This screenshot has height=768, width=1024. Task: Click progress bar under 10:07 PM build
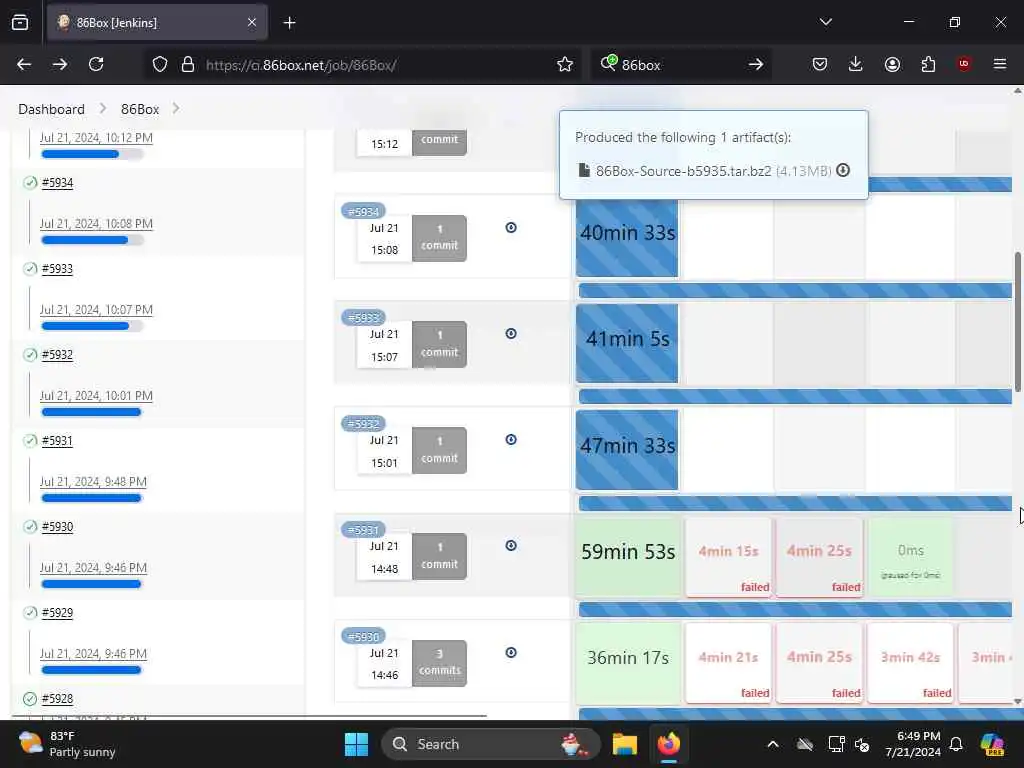[92, 326]
